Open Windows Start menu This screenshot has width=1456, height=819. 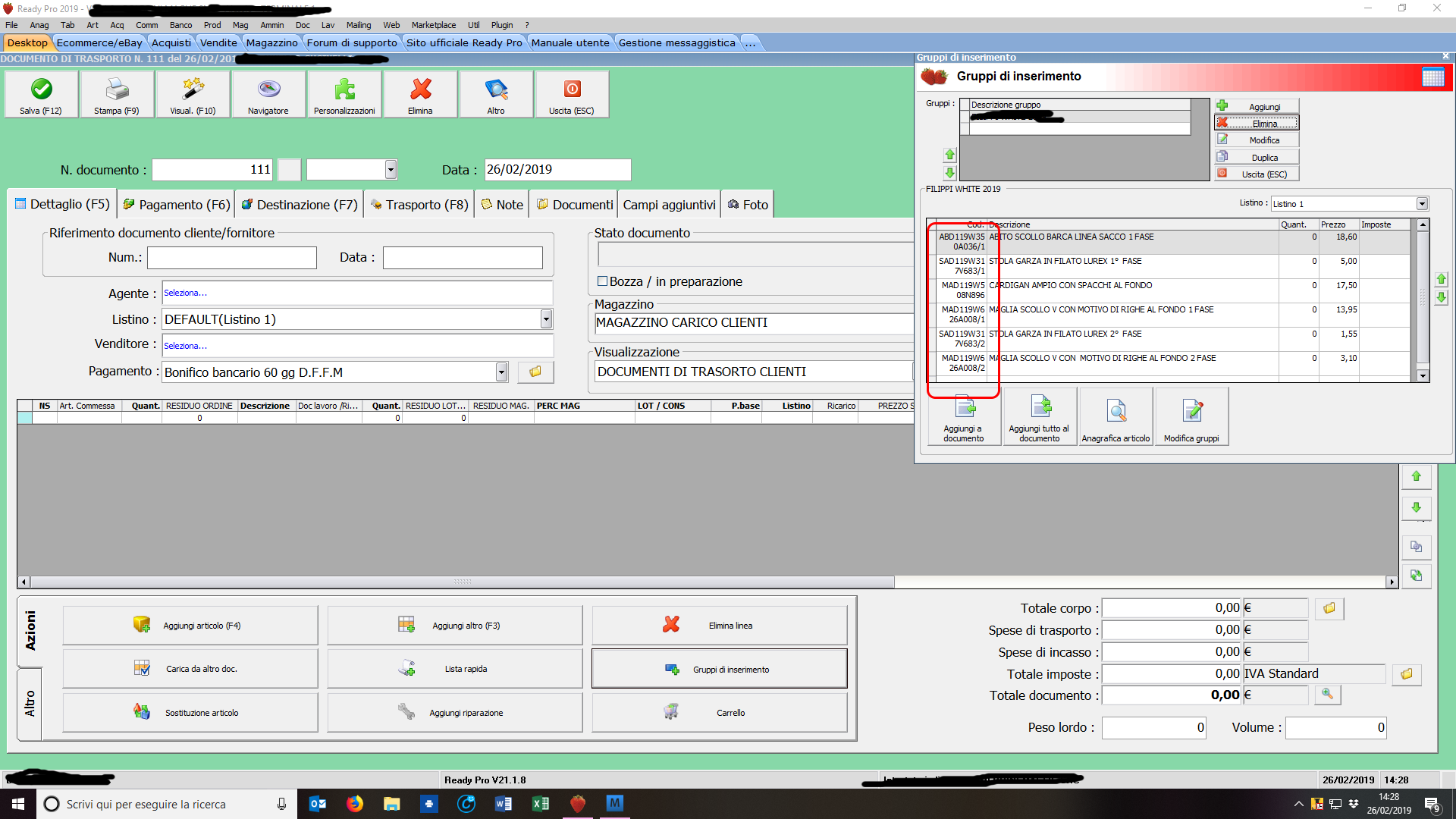(x=18, y=804)
